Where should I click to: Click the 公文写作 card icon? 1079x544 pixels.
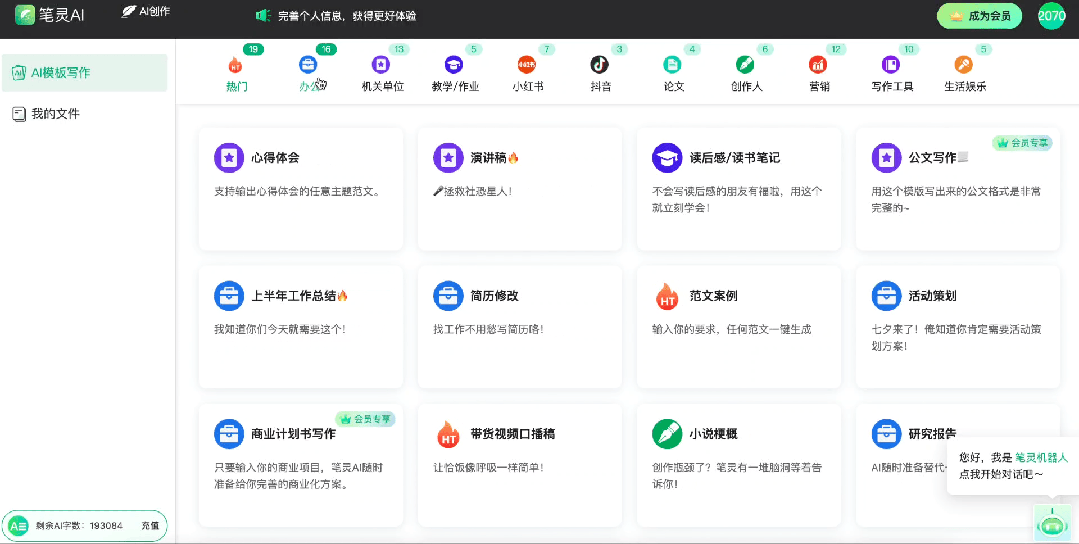(x=886, y=157)
